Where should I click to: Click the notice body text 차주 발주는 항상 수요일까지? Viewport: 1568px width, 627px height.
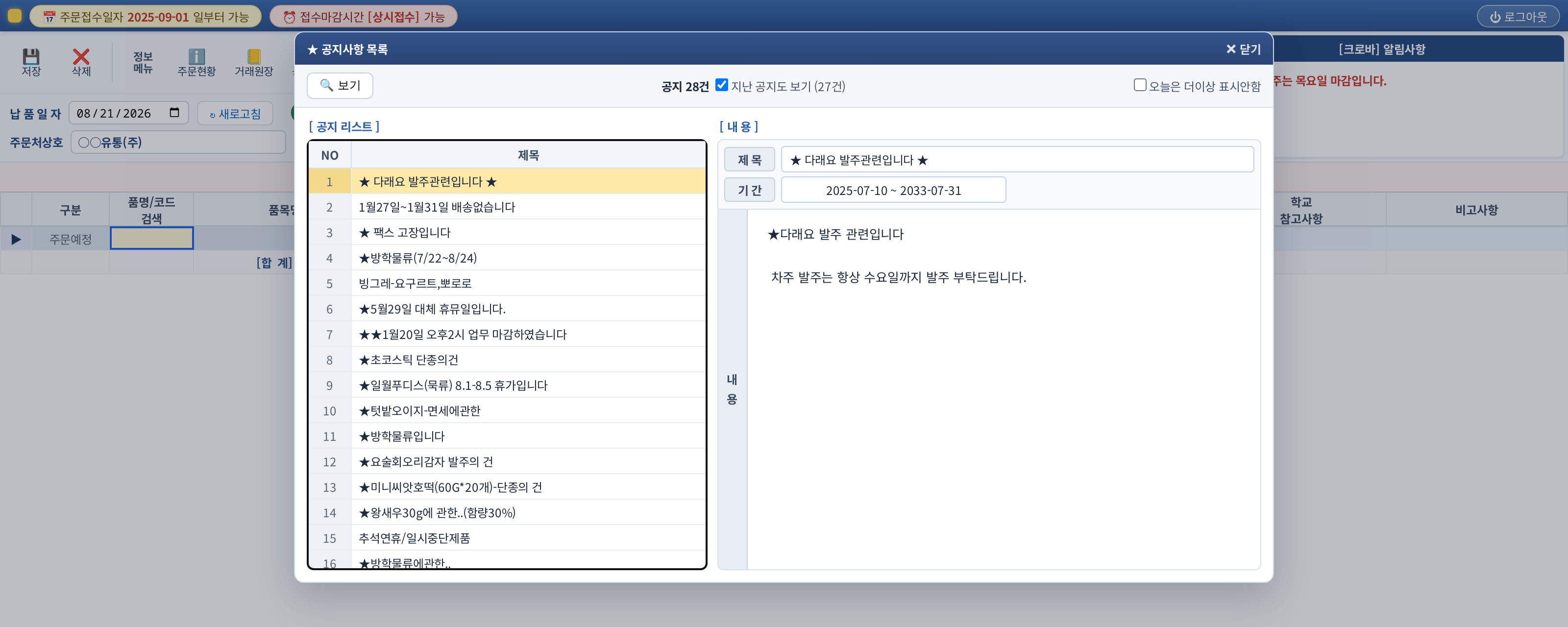[899, 278]
